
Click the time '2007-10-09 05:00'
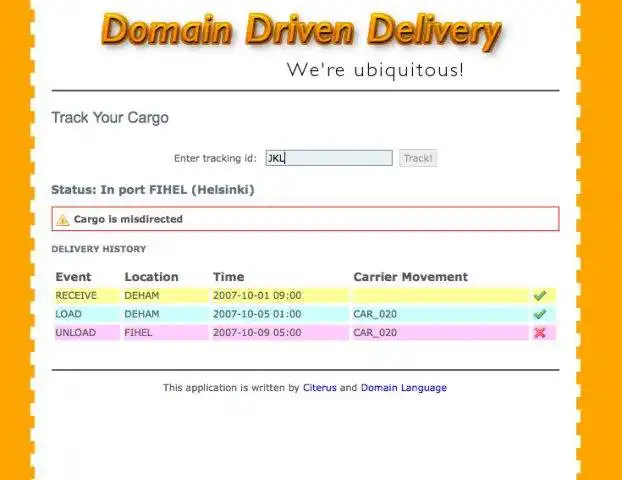pos(257,333)
